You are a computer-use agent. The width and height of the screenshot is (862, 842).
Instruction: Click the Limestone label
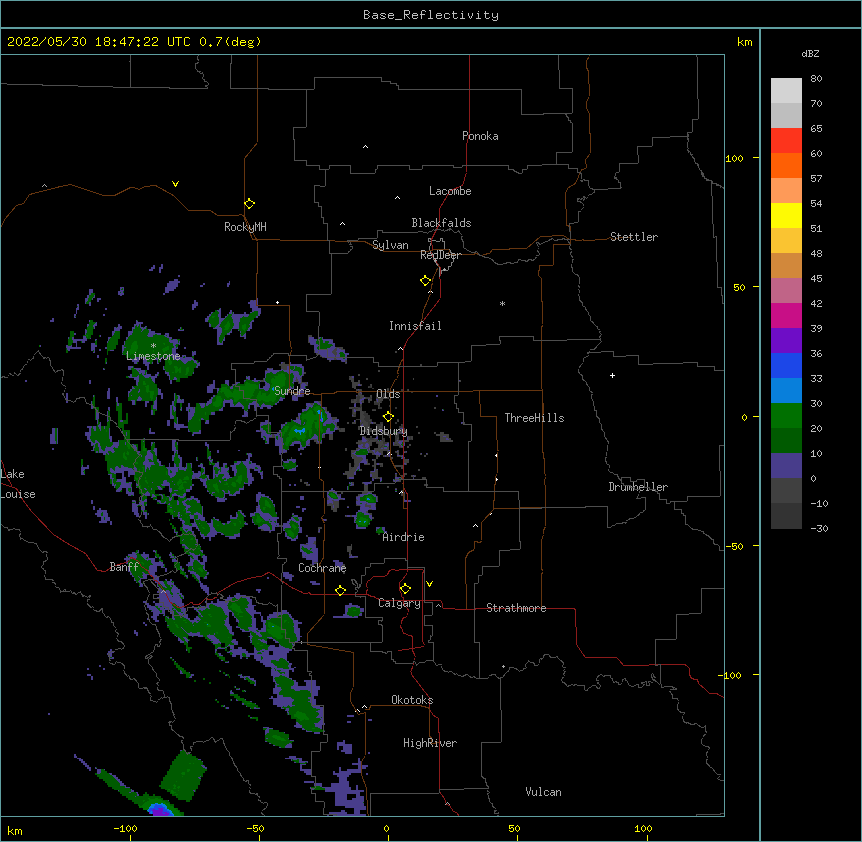click(153, 356)
